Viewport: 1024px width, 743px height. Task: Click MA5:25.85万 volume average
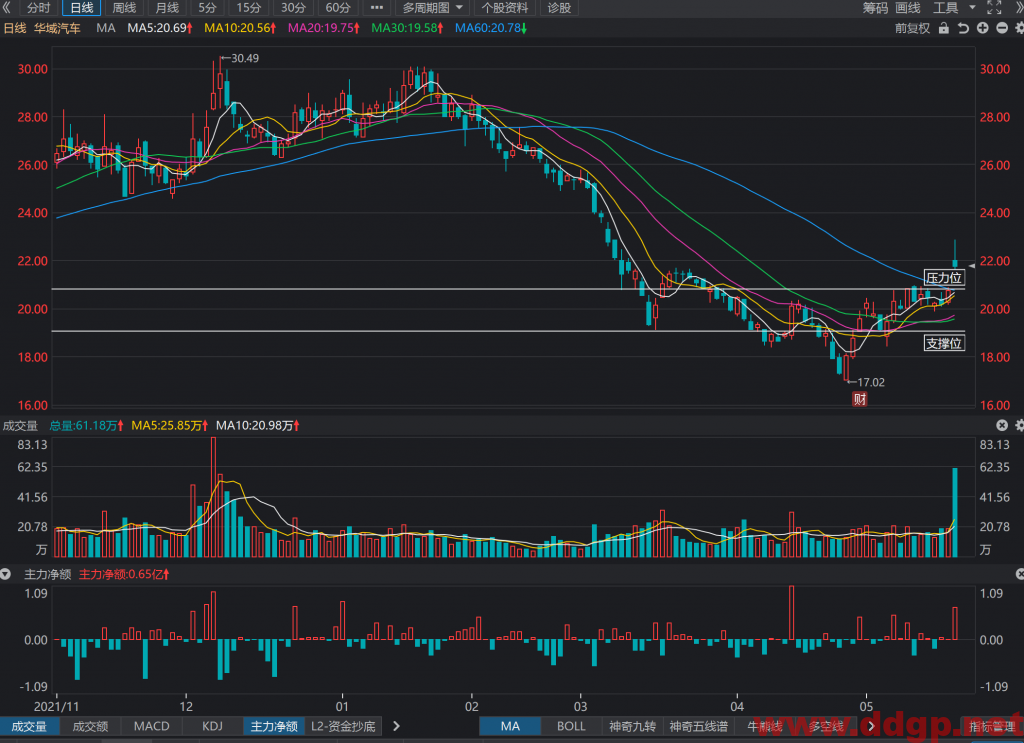click(170, 426)
